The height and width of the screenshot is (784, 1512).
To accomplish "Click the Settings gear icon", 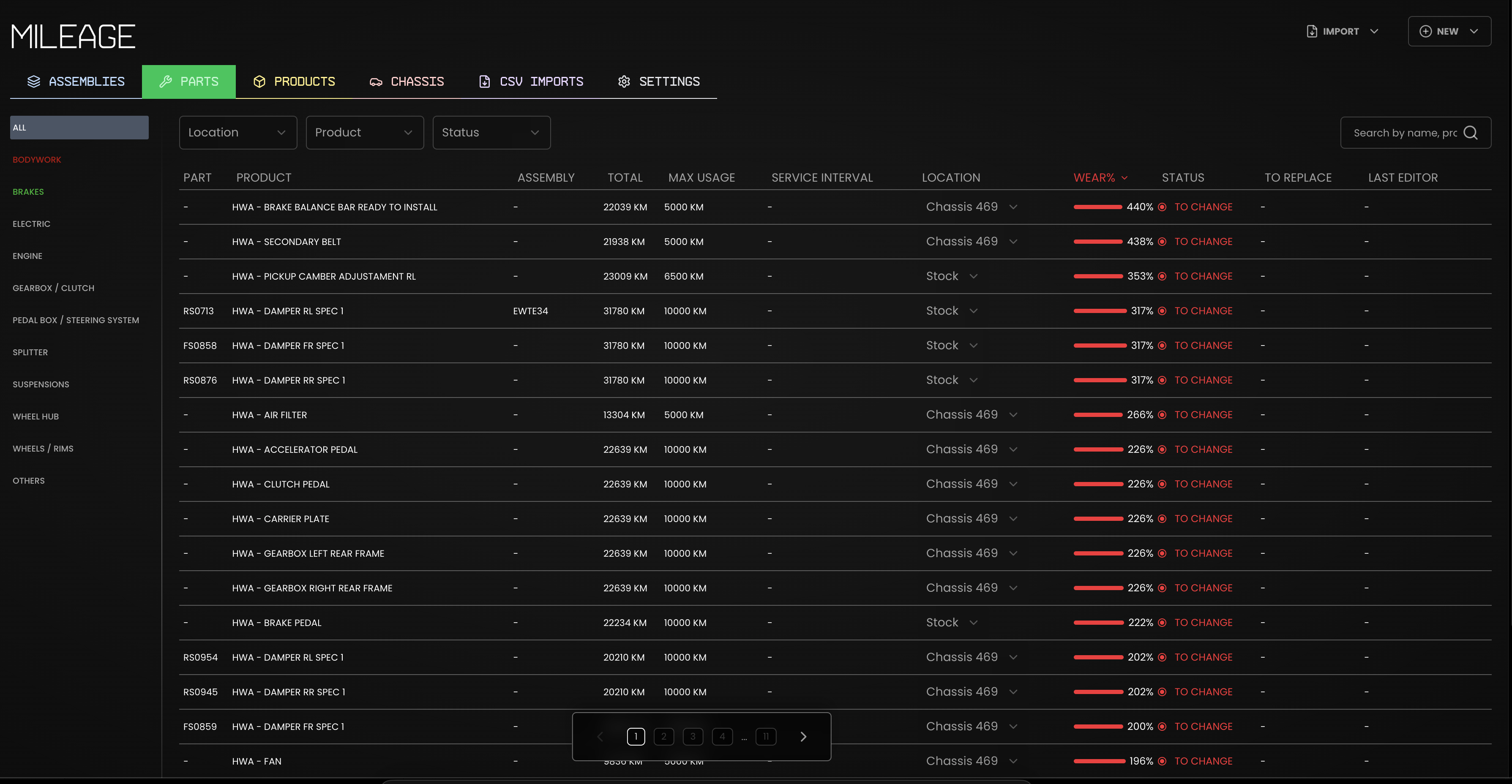I will pos(624,82).
